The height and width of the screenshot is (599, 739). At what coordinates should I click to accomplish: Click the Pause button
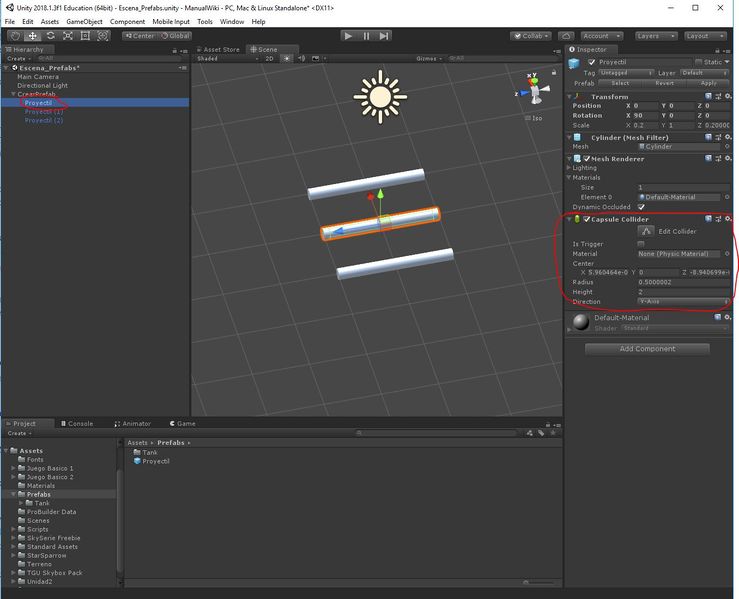tap(366, 36)
